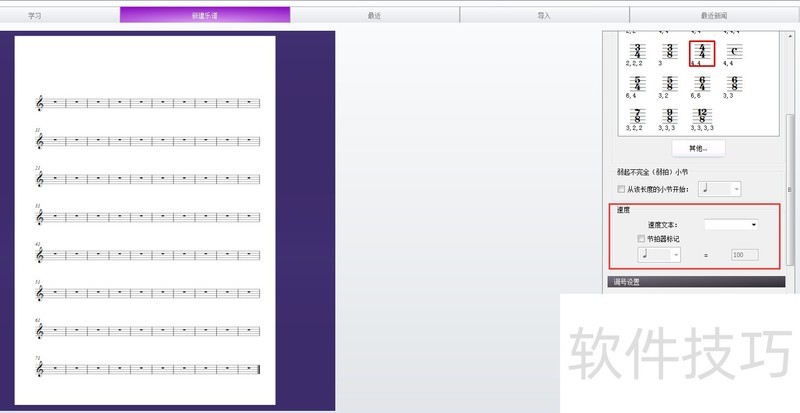Choose the 4/4 time signature
Screen dimensions: 800x413
(x=702, y=50)
